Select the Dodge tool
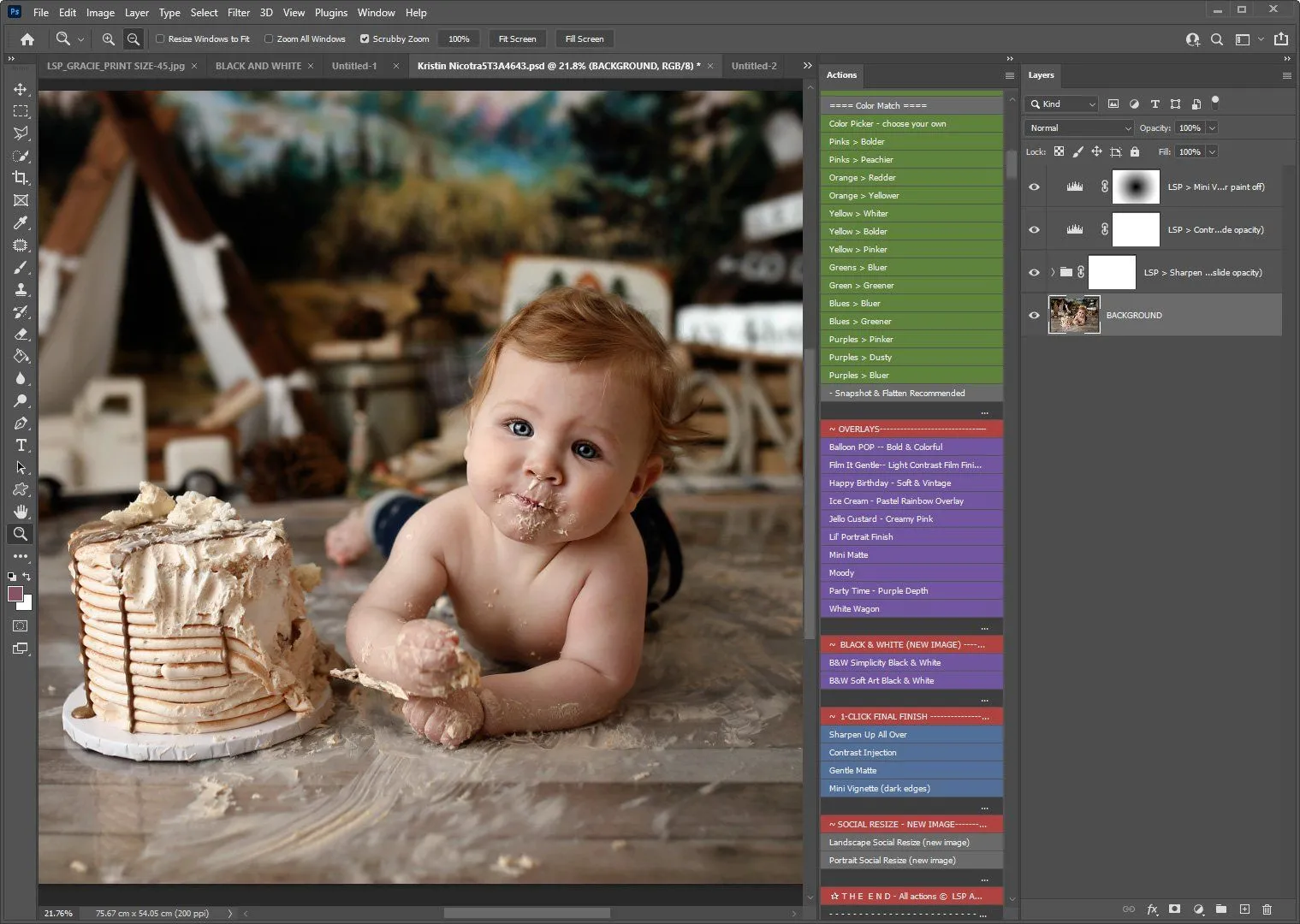 pos(21,400)
